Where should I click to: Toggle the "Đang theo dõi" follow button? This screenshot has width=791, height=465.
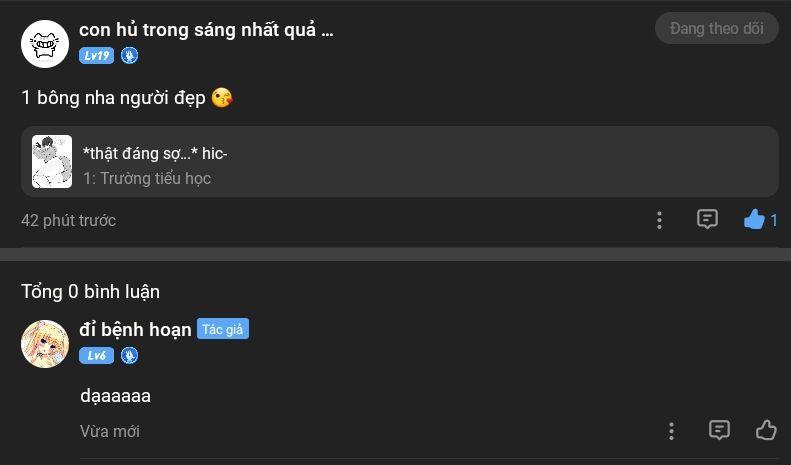(716, 28)
